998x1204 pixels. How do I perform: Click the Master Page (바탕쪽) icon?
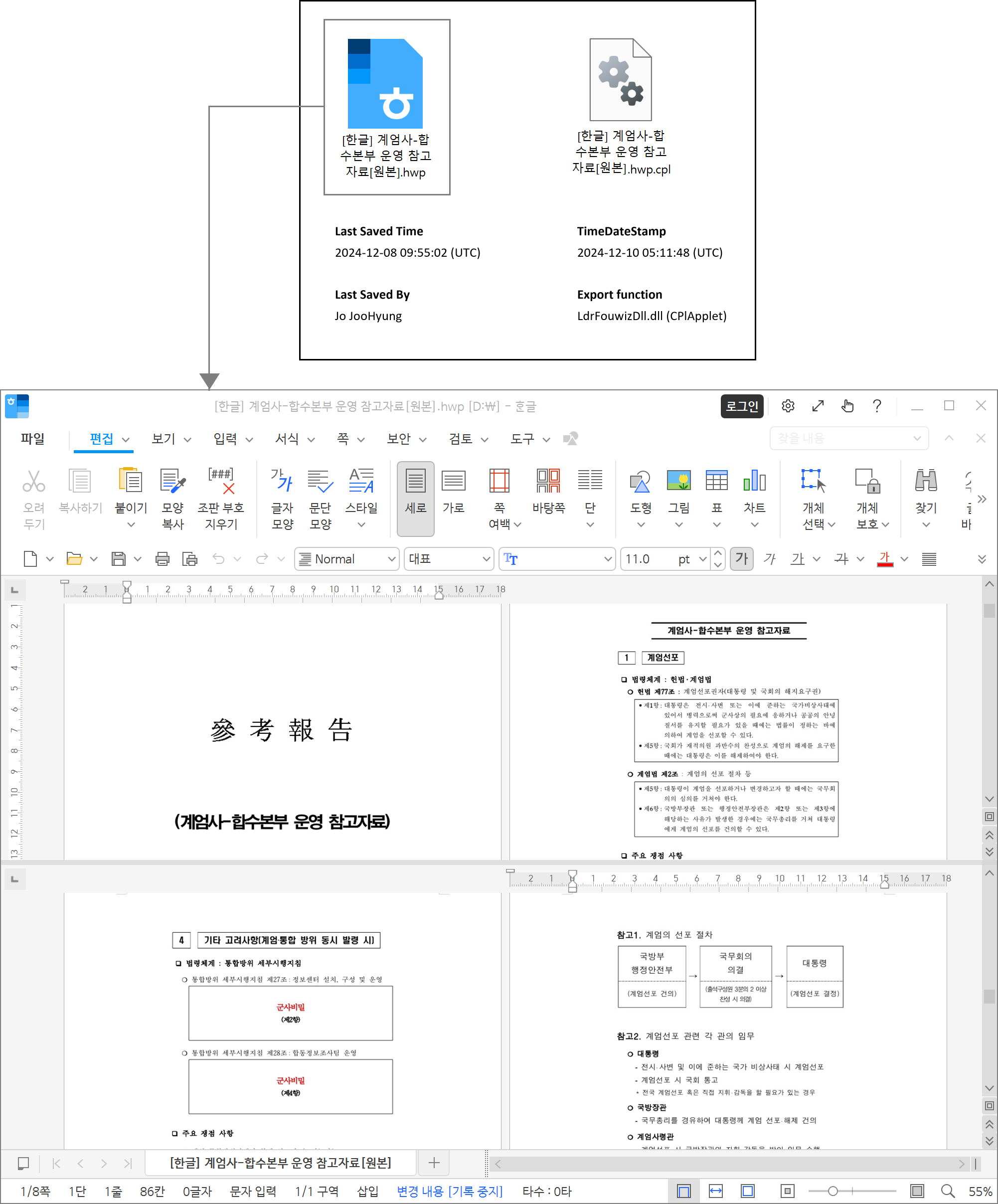(x=548, y=481)
